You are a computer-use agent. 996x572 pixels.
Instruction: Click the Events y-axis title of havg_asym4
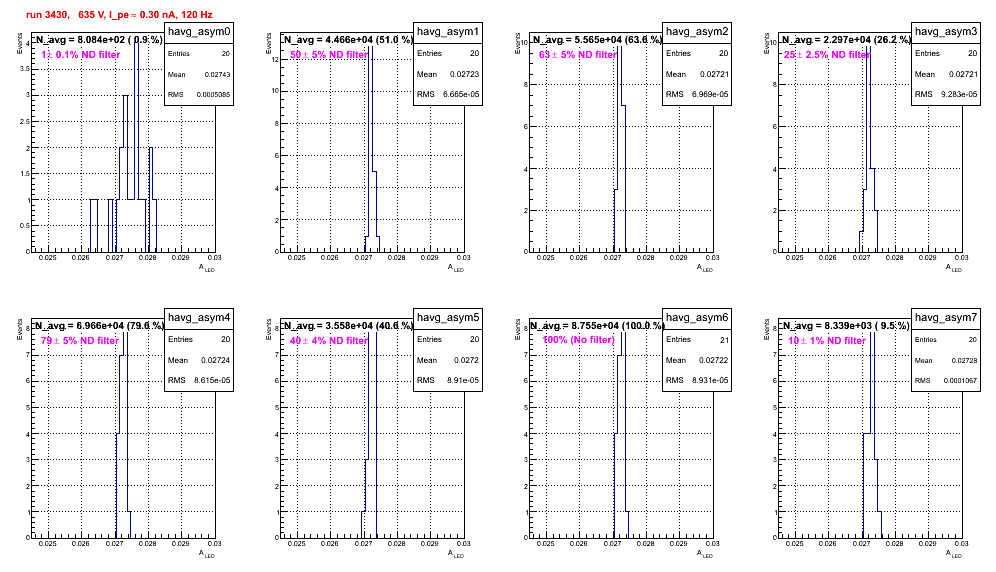[20, 329]
